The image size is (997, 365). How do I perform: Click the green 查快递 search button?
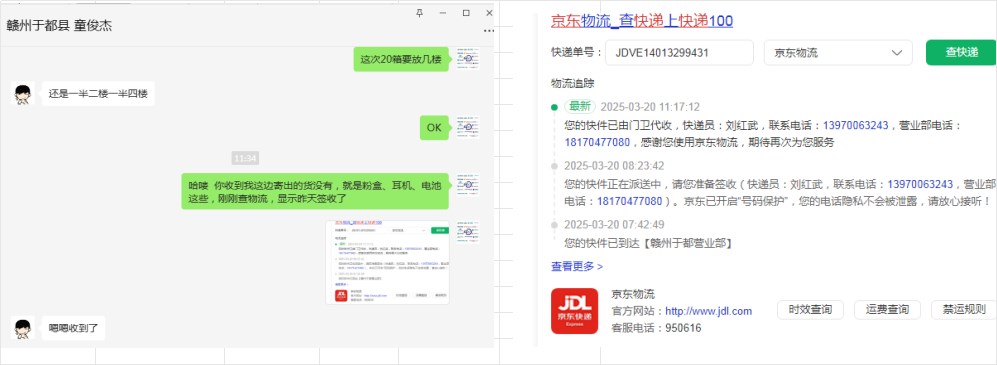tap(961, 53)
